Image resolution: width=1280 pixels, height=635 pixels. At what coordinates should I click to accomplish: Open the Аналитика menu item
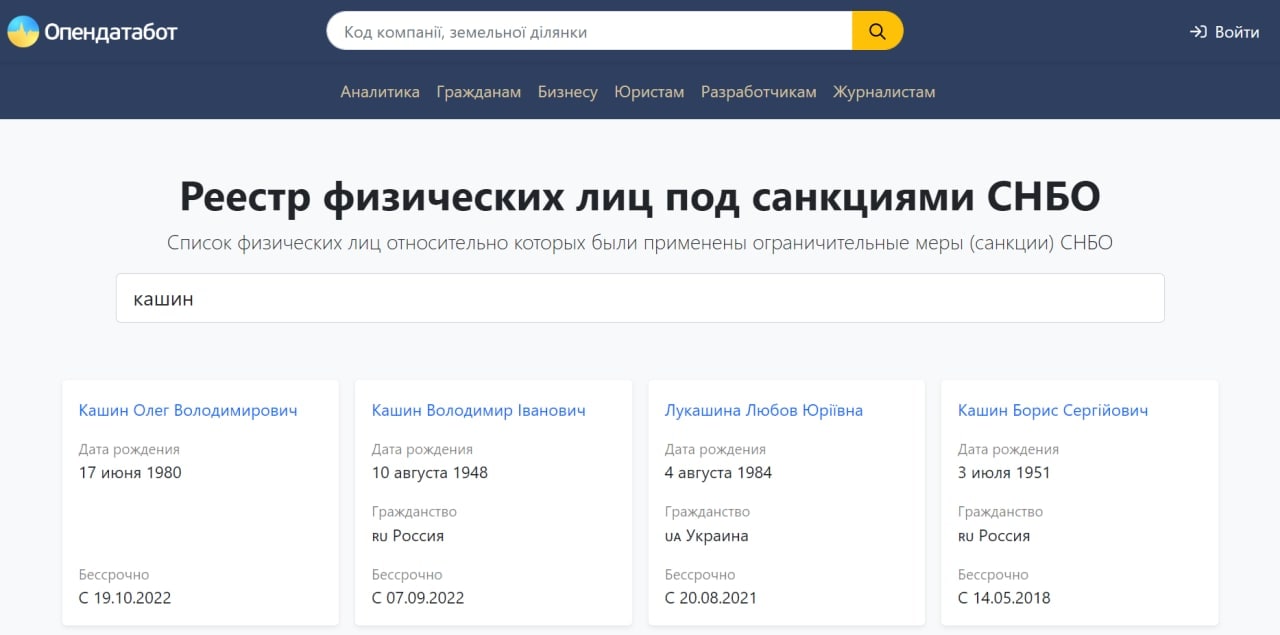click(x=380, y=92)
